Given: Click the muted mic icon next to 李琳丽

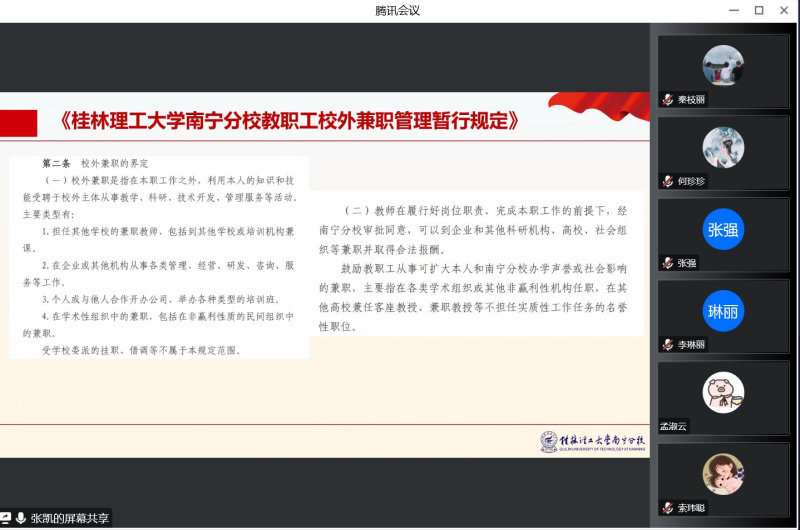Looking at the screenshot, I should (x=668, y=345).
